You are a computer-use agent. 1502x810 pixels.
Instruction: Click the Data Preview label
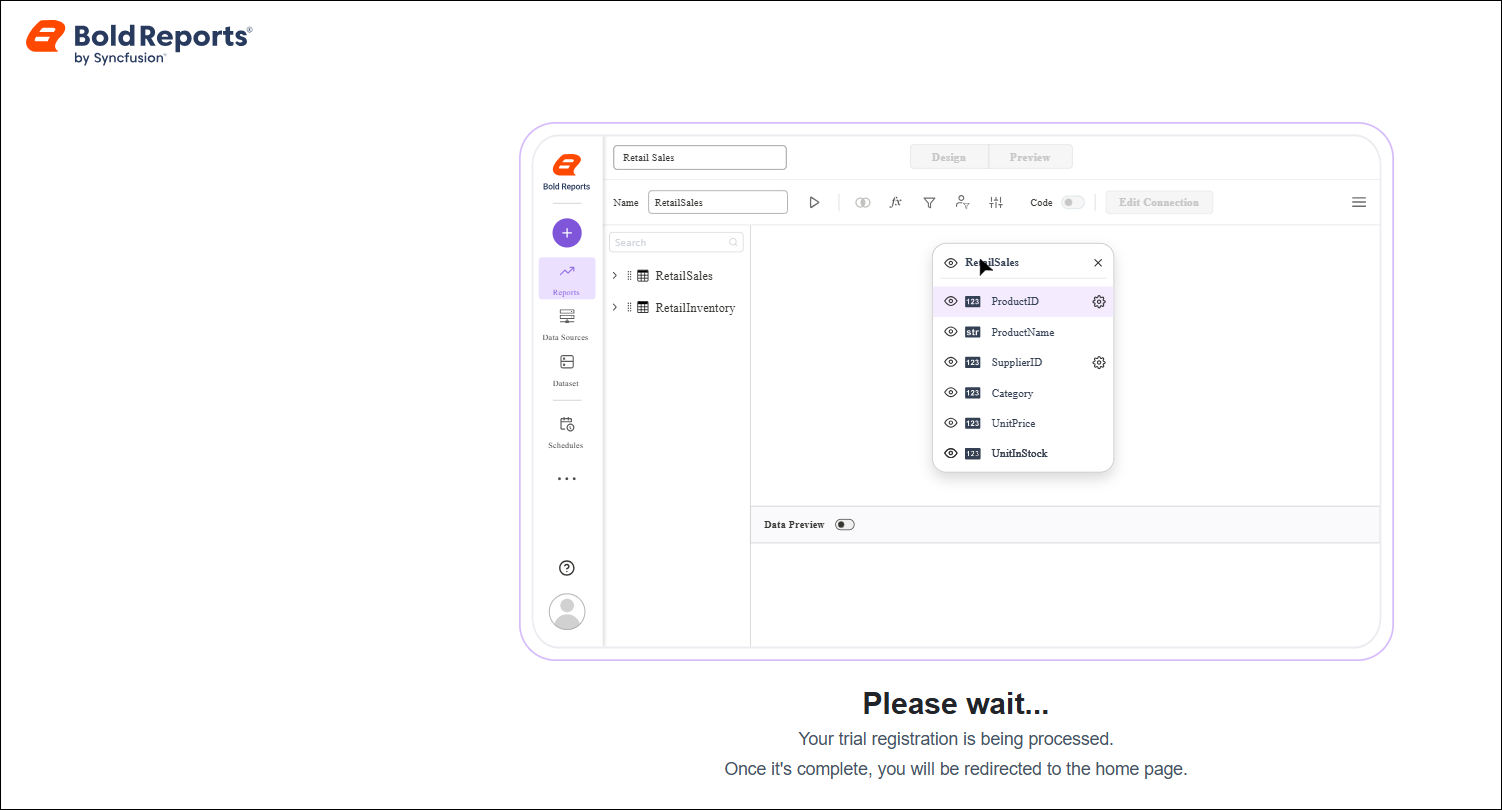[794, 525]
